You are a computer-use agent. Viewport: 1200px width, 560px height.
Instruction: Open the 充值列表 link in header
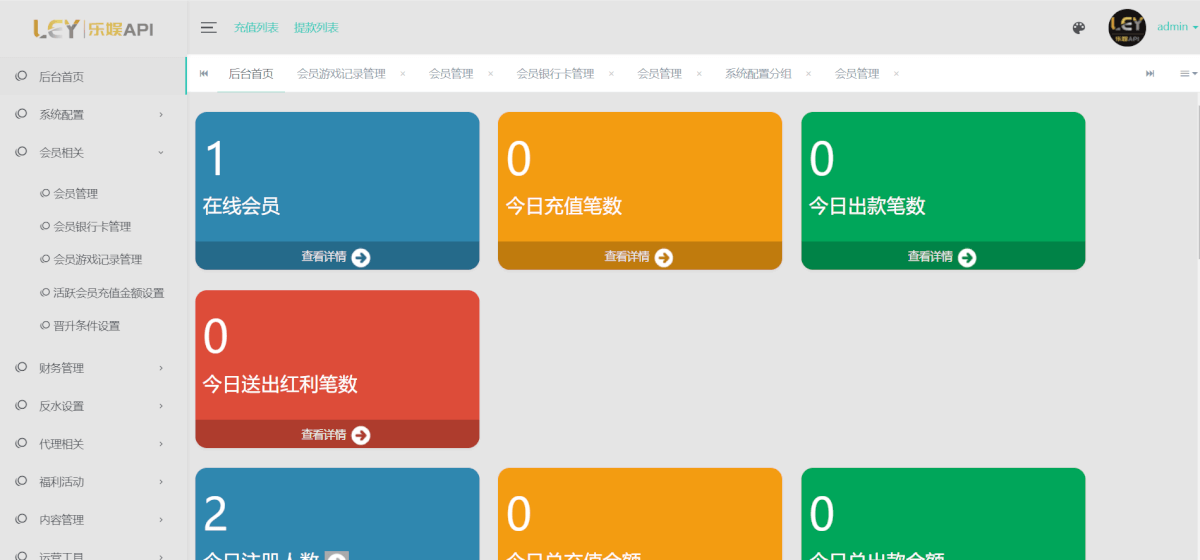[256, 28]
